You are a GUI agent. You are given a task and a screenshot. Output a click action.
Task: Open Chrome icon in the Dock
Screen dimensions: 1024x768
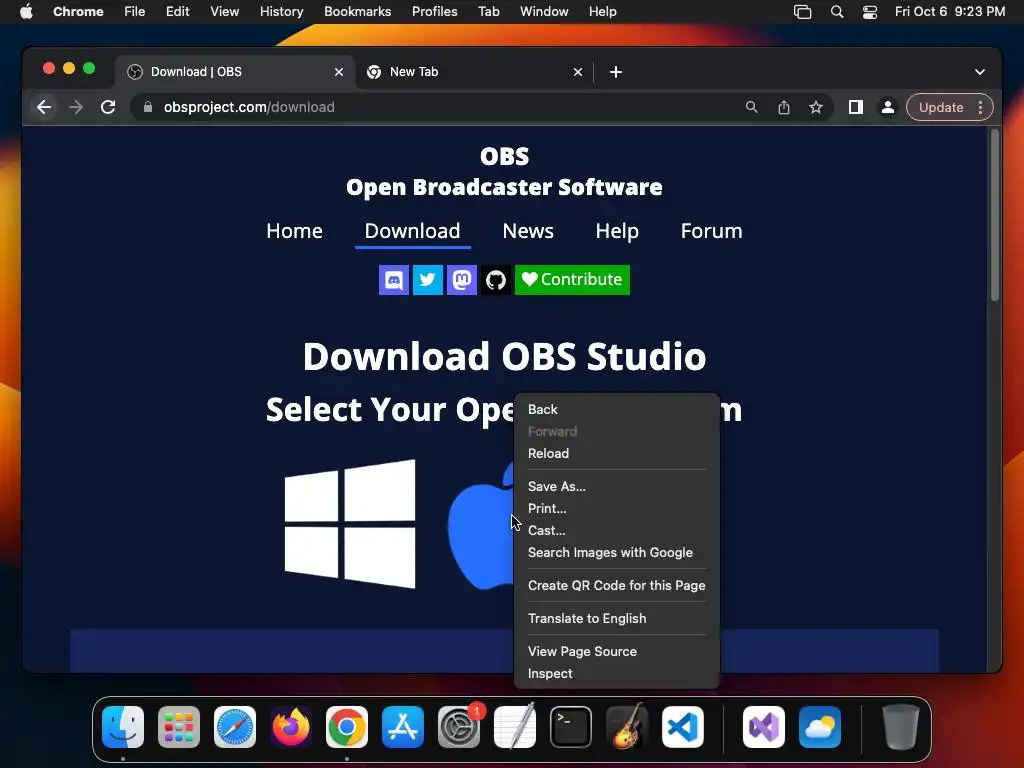pyautogui.click(x=347, y=727)
